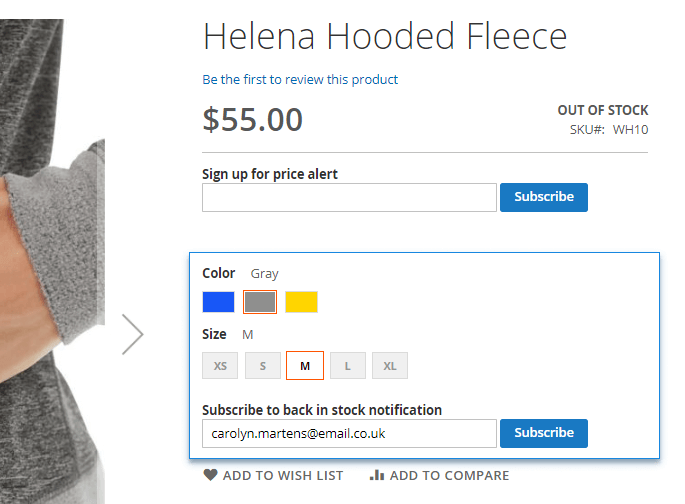The width and height of the screenshot is (685, 504).
Task: Go to next product image arrow
Action: (132, 334)
